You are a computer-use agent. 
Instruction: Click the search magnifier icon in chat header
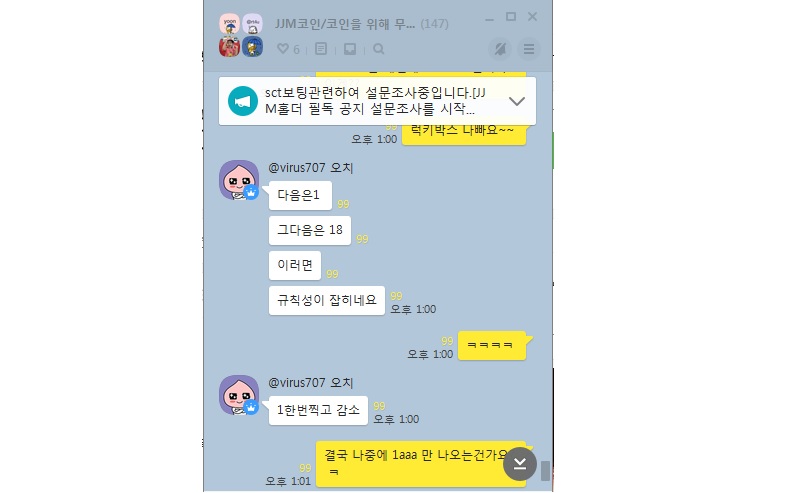[x=379, y=49]
